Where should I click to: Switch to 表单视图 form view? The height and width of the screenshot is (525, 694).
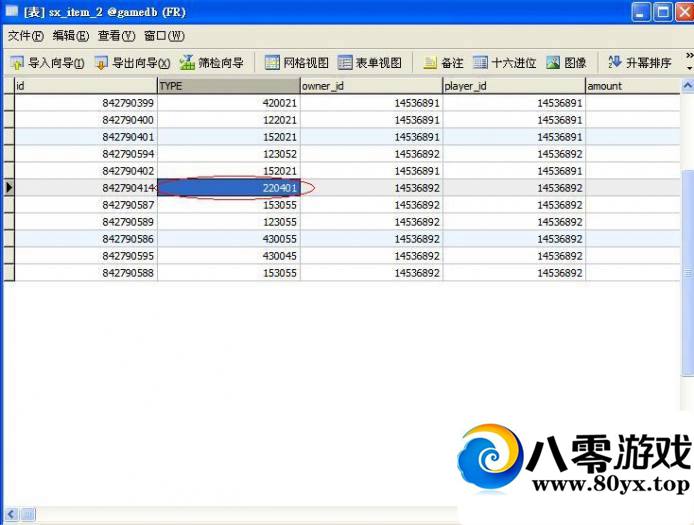[x=369, y=63]
